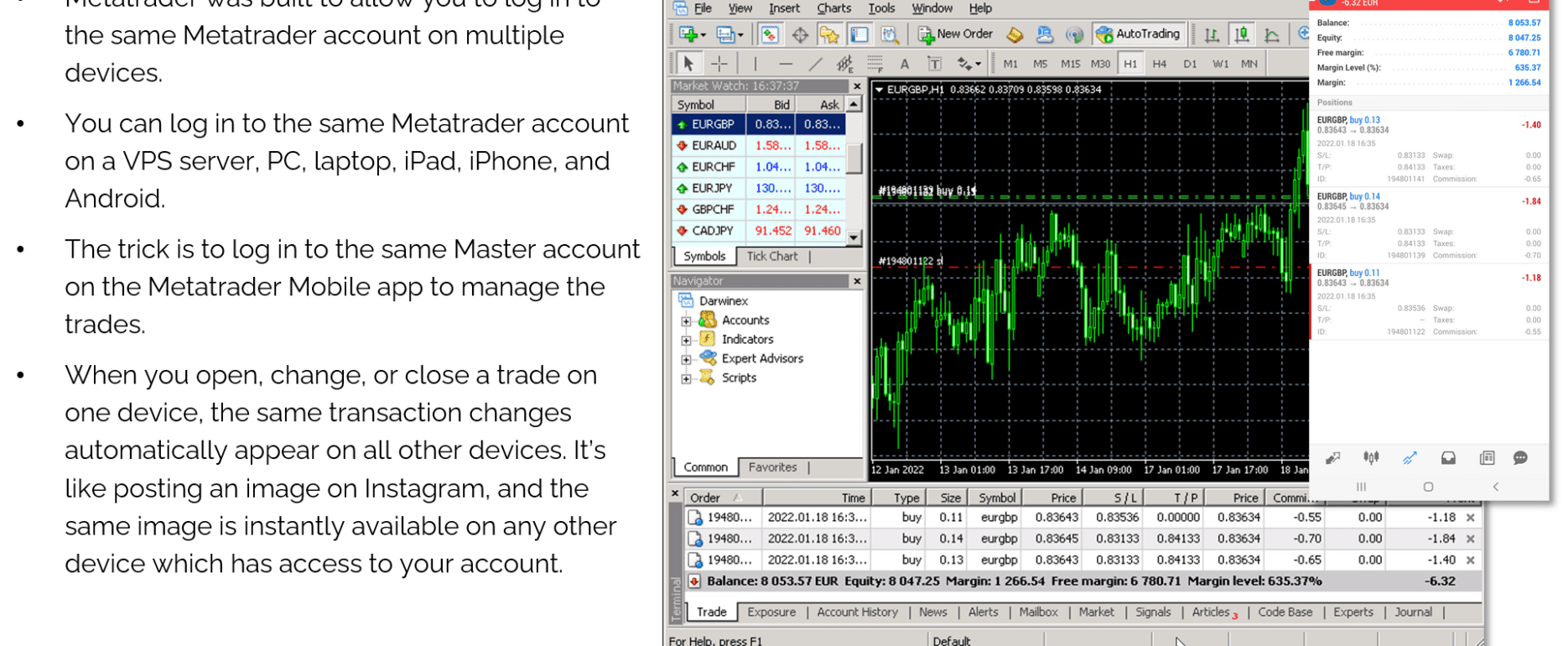Close the Market Watch panel
Screen dimensions: 1568x646
[x=857, y=86]
